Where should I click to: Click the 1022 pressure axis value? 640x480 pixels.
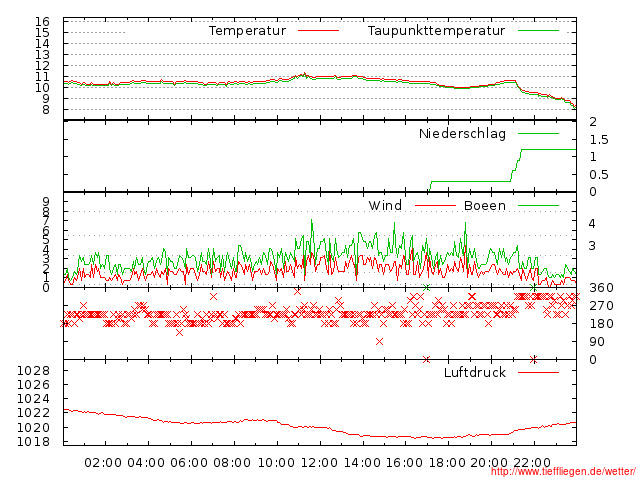33,413
